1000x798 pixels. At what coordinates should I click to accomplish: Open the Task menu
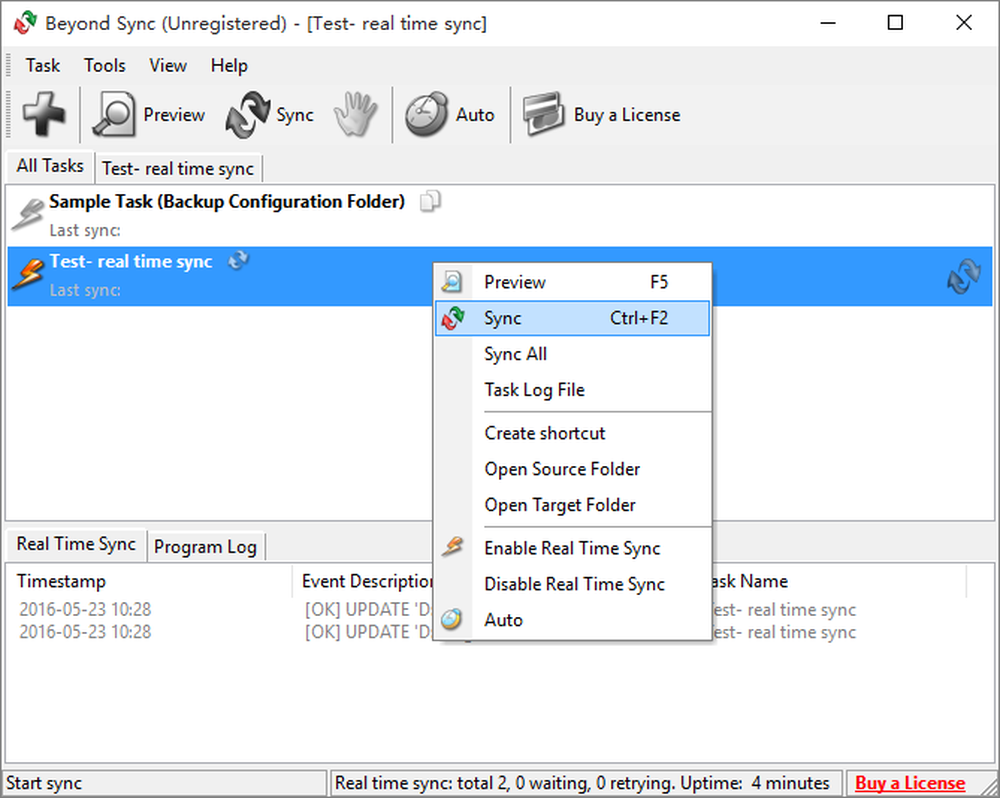[x=42, y=65]
